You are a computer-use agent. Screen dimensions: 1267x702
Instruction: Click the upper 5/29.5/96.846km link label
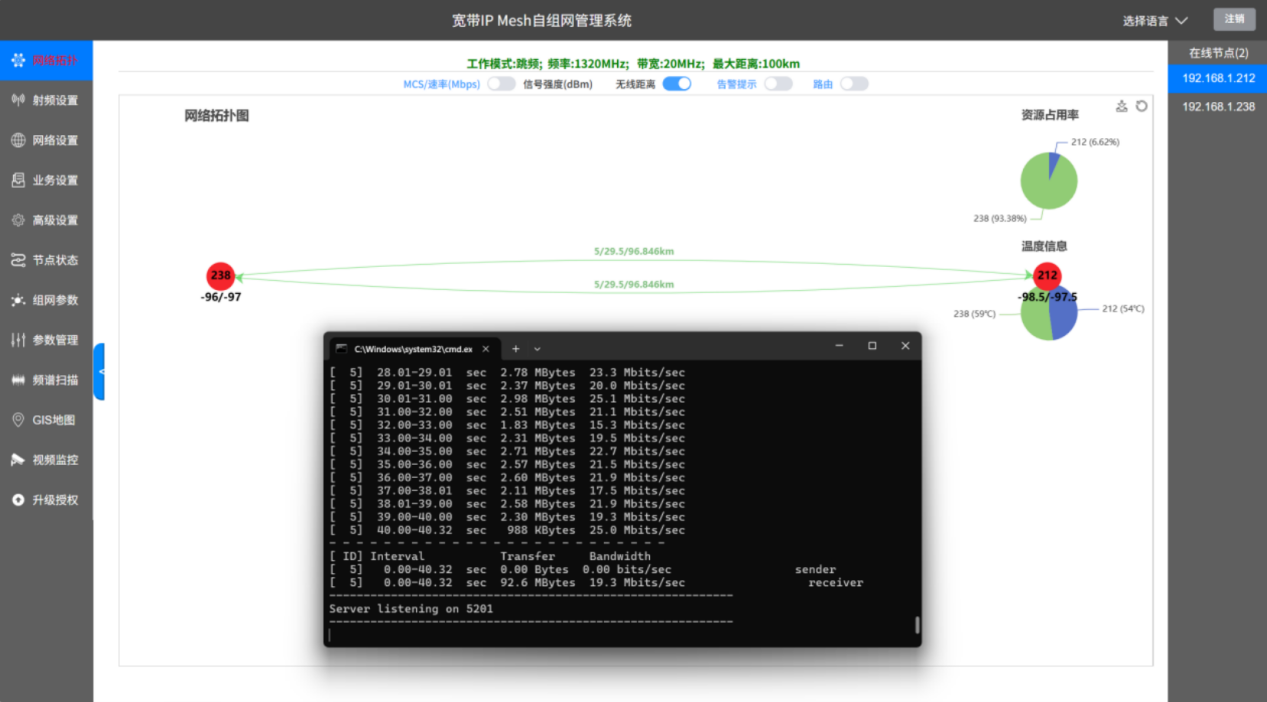coord(634,251)
